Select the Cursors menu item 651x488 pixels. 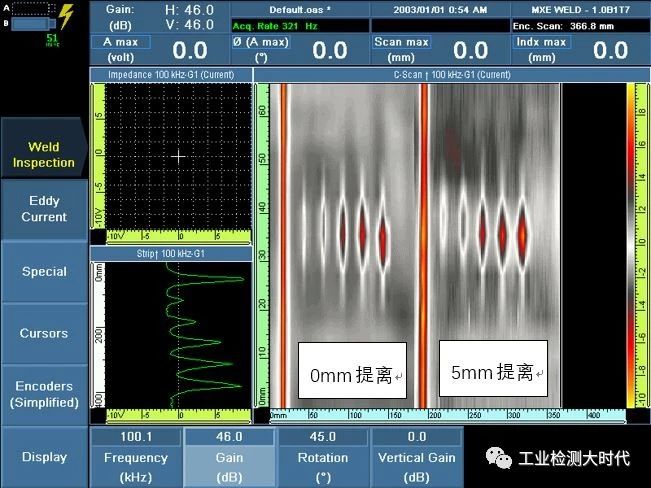44,333
